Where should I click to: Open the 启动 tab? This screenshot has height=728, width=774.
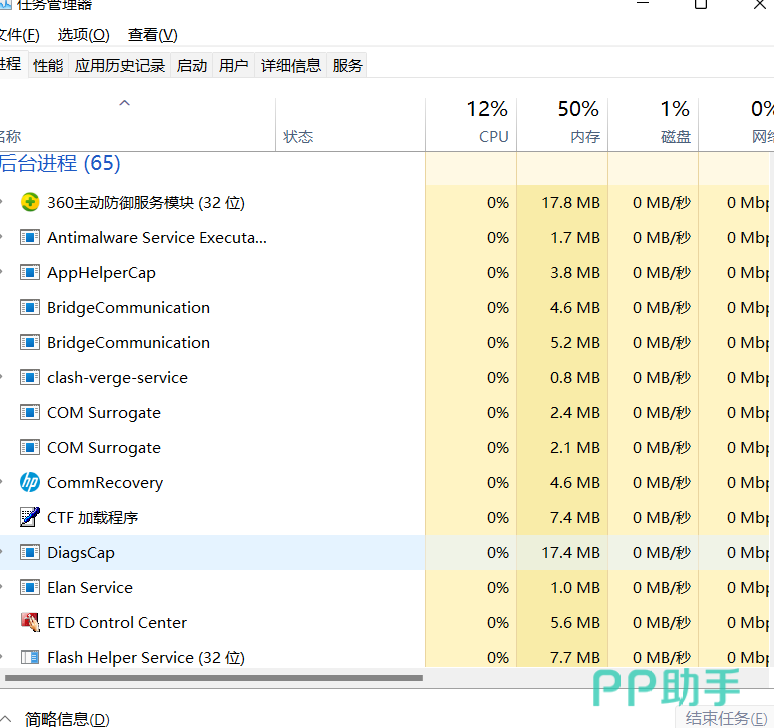pos(192,65)
